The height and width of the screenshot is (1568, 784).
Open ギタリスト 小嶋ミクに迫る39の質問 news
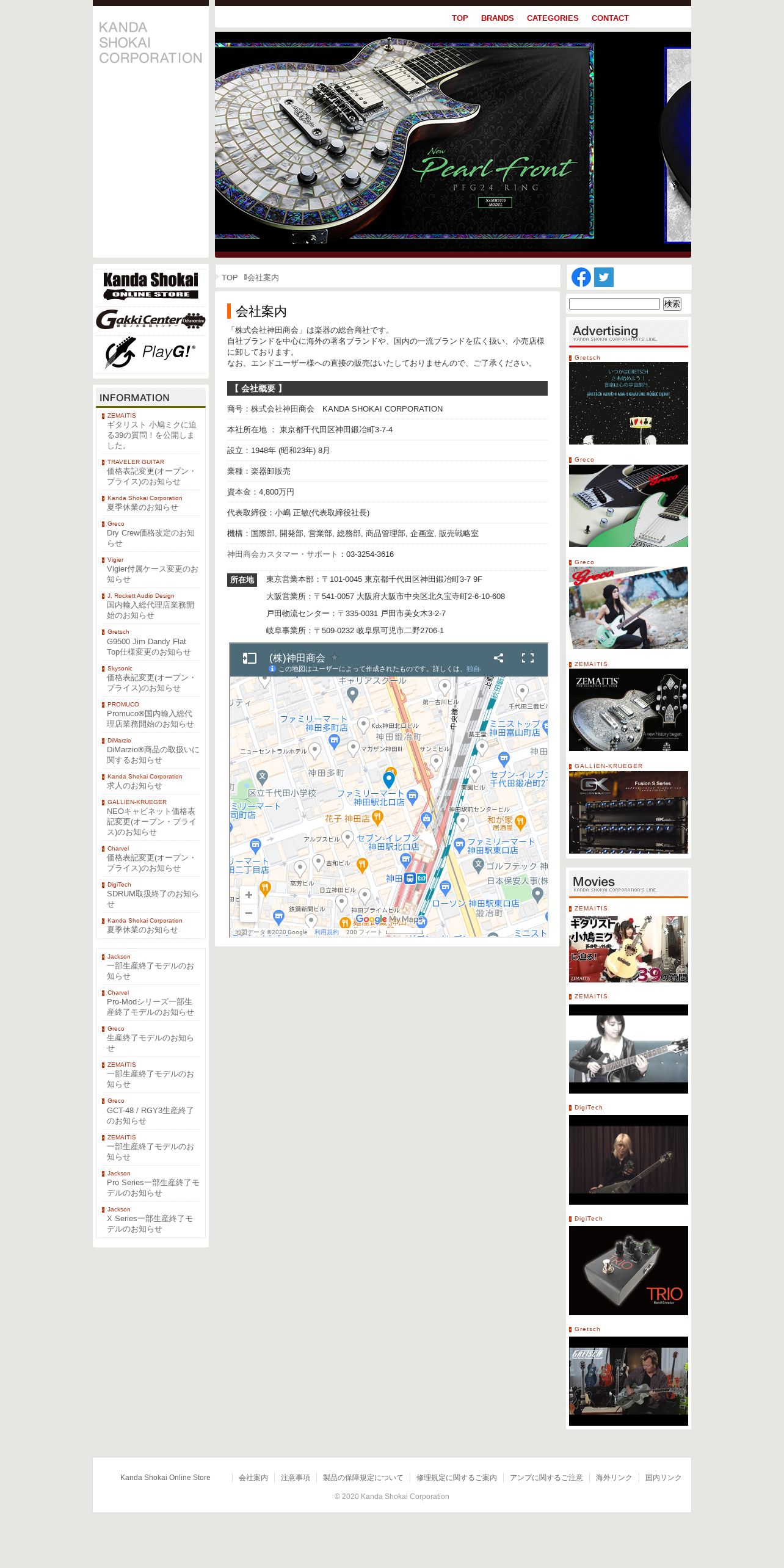click(x=151, y=435)
